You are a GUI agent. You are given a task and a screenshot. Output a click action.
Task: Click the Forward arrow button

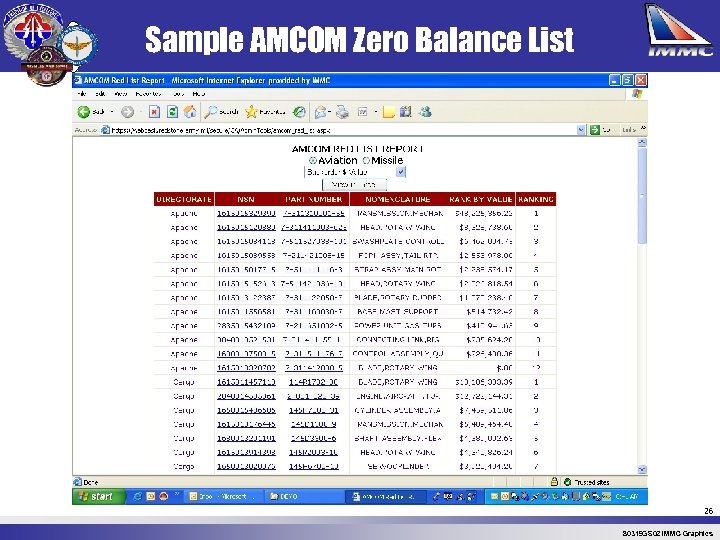pos(128,112)
